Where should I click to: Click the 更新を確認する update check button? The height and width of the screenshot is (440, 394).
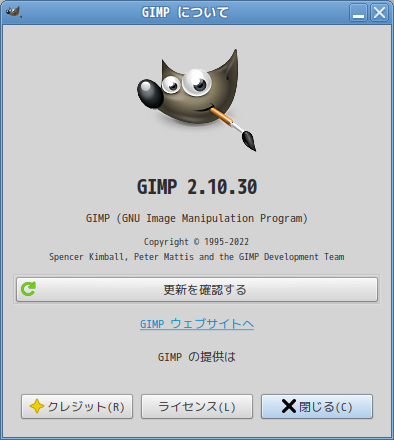(x=197, y=289)
